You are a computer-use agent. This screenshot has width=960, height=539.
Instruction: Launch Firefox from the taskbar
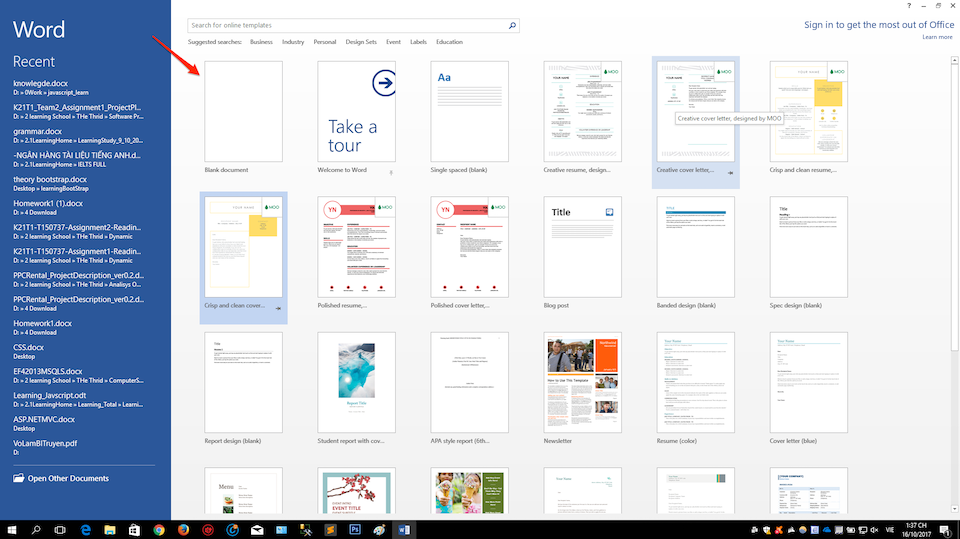183,530
